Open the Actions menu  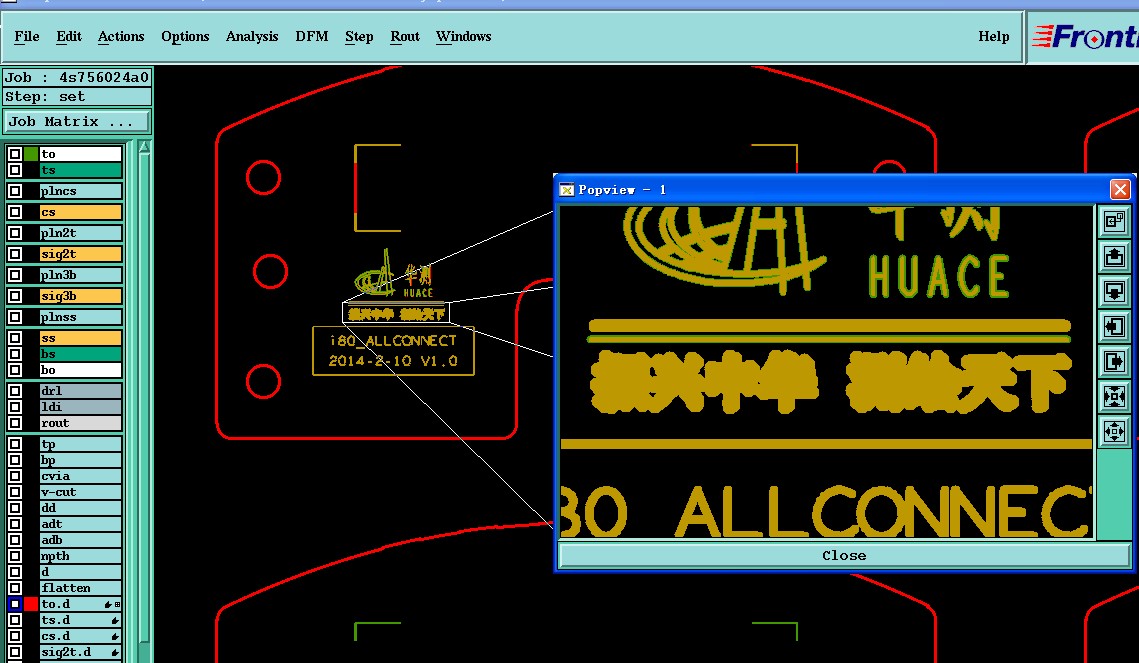(x=121, y=36)
